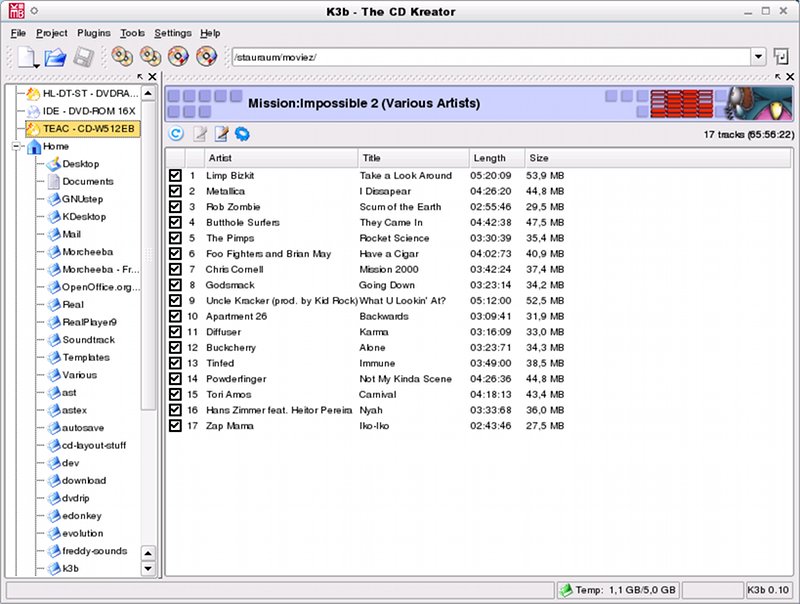Uncheck track 1 Limp Bizkit checkbox
Image resolution: width=800 pixels, height=604 pixels.
(175, 175)
